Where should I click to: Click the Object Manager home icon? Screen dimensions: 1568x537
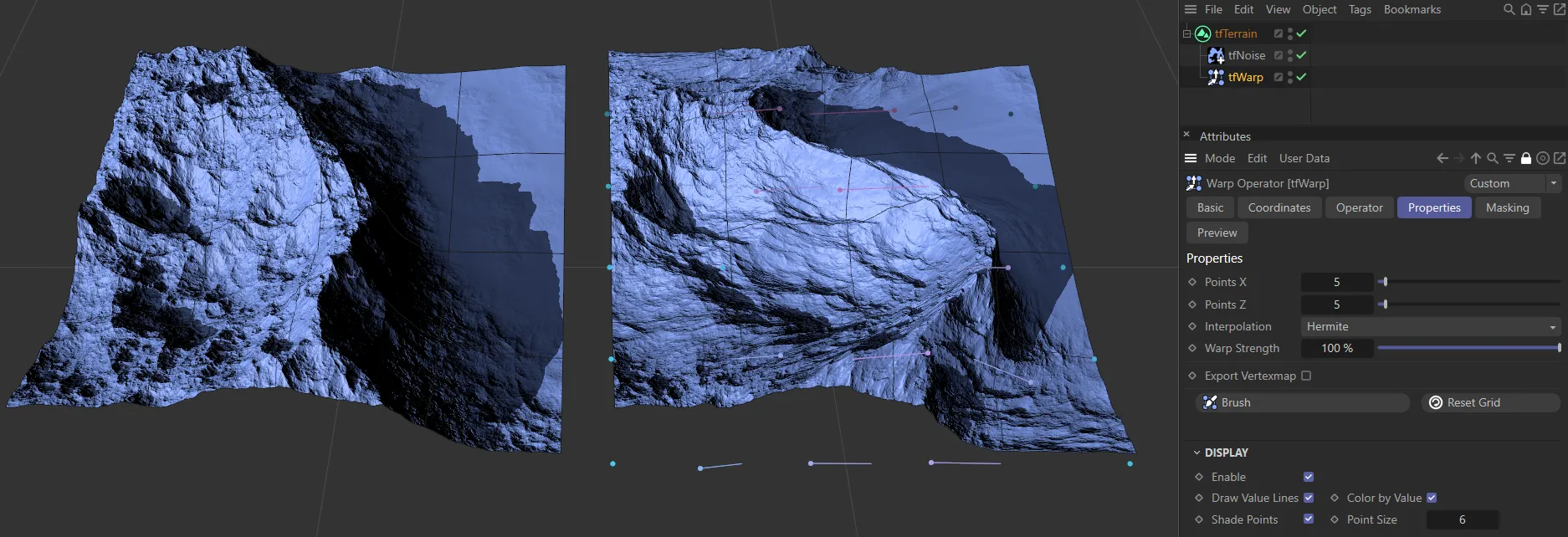pyautogui.click(x=1525, y=9)
